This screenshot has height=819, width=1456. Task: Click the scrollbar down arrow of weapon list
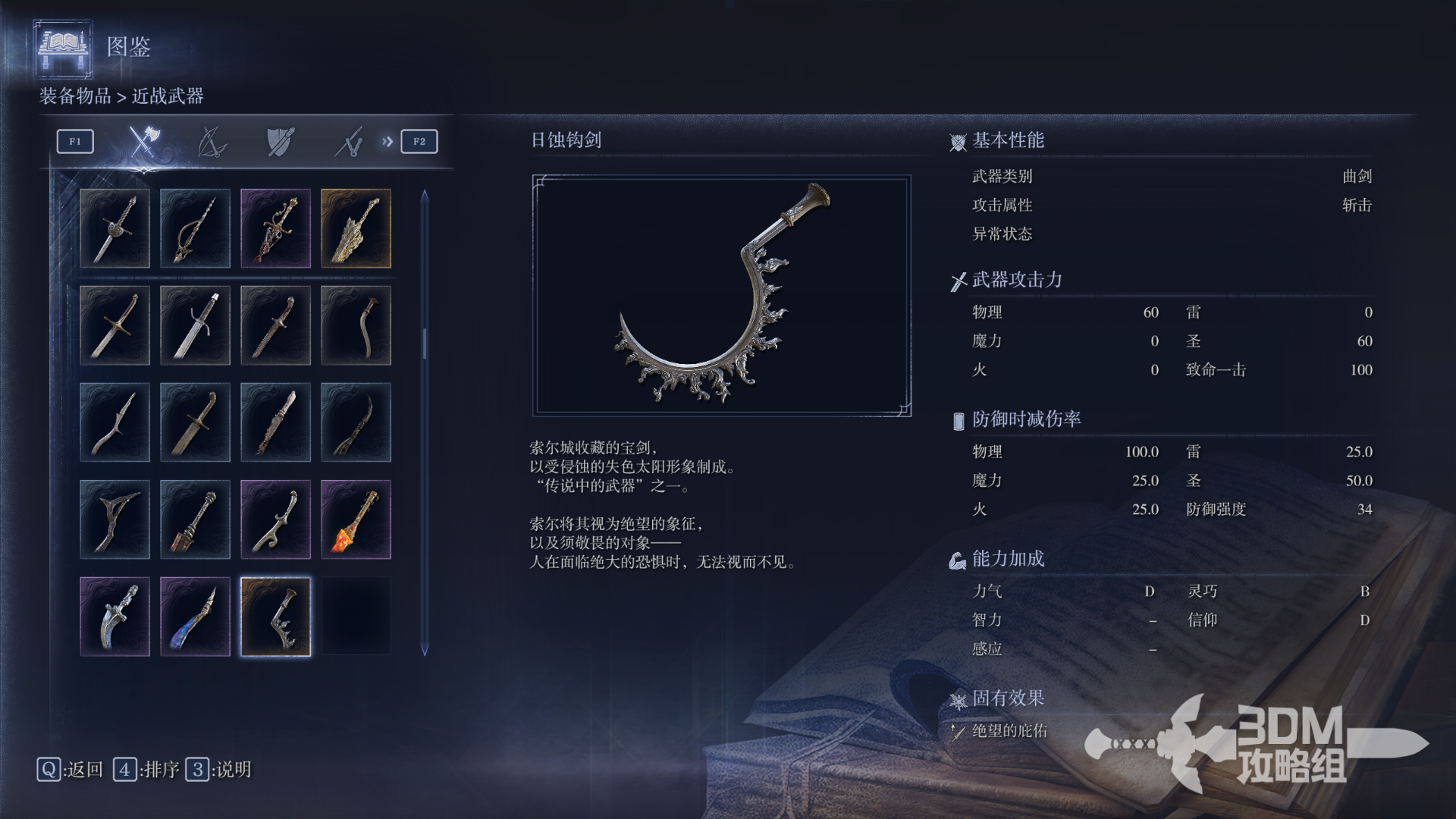coord(425,650)
